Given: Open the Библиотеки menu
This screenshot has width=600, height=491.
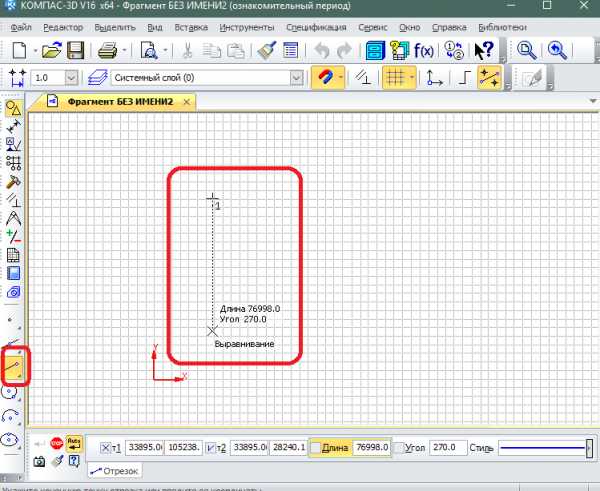Looking at the screenshot, I should (503, 28).
